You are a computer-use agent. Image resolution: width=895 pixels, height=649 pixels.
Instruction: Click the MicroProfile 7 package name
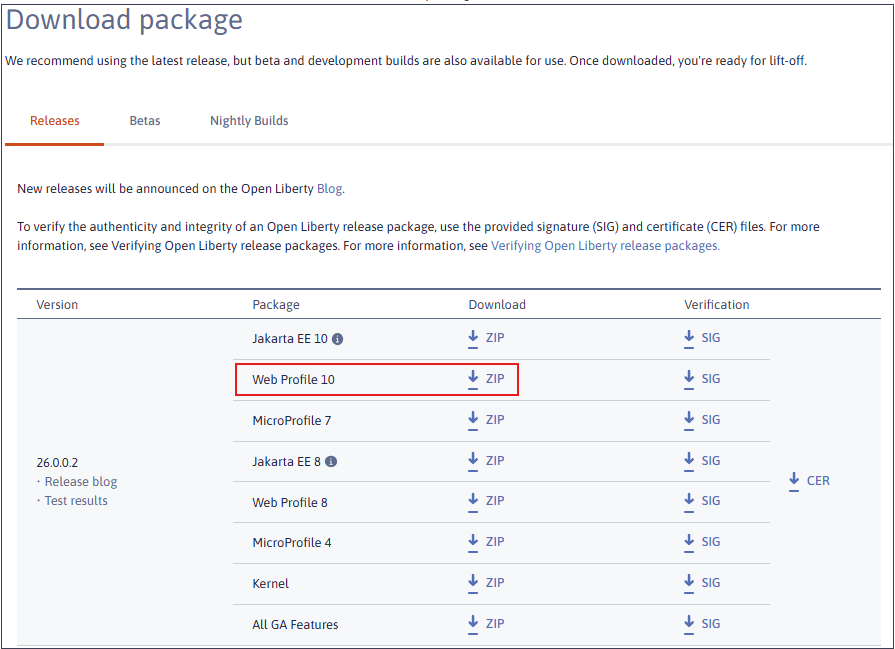[x=292, y=421]
